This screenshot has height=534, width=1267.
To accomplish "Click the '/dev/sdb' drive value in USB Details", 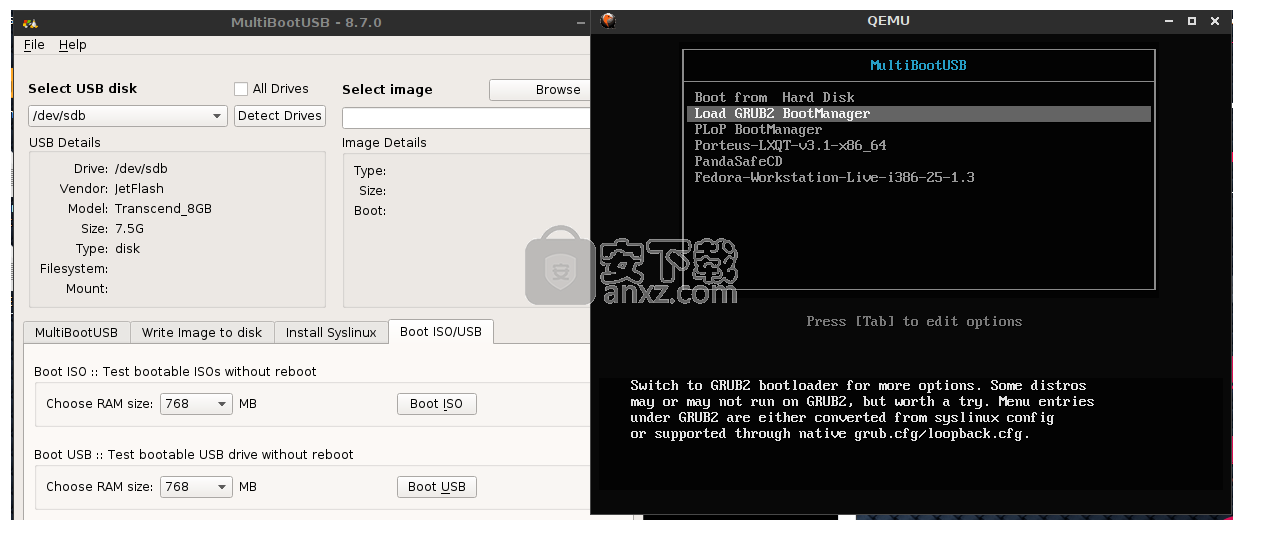I will point(141,169).
